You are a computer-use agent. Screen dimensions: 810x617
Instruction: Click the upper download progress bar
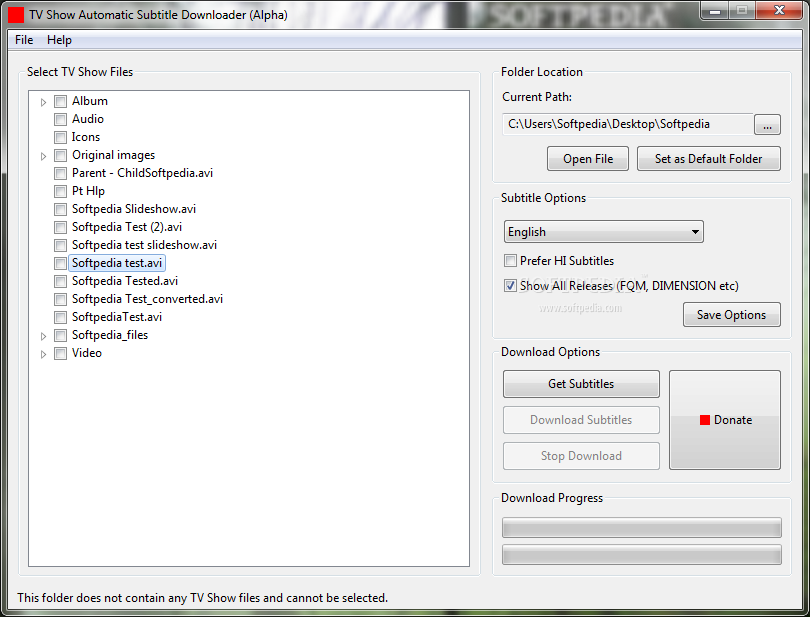coord(642,528)
